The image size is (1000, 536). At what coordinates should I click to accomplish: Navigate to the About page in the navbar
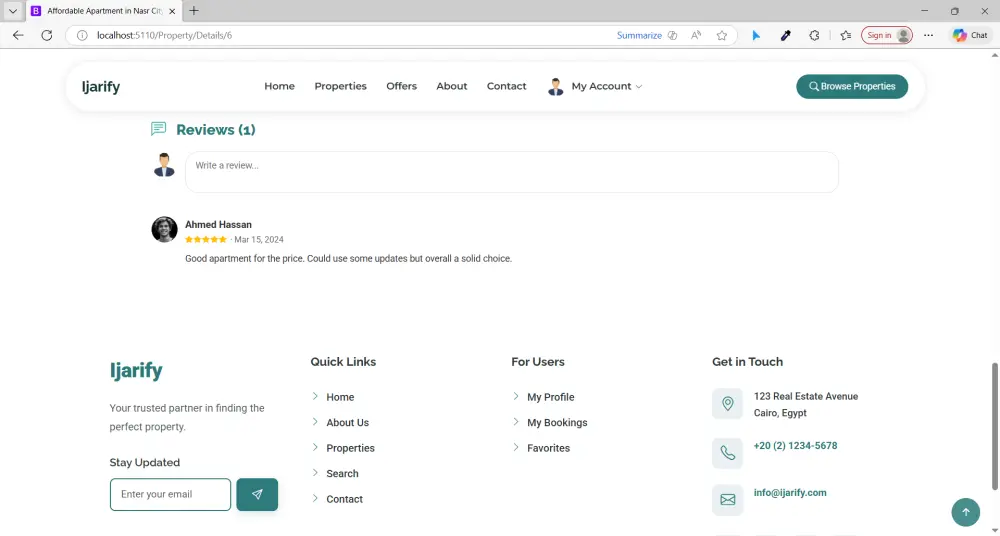[452, 86]
